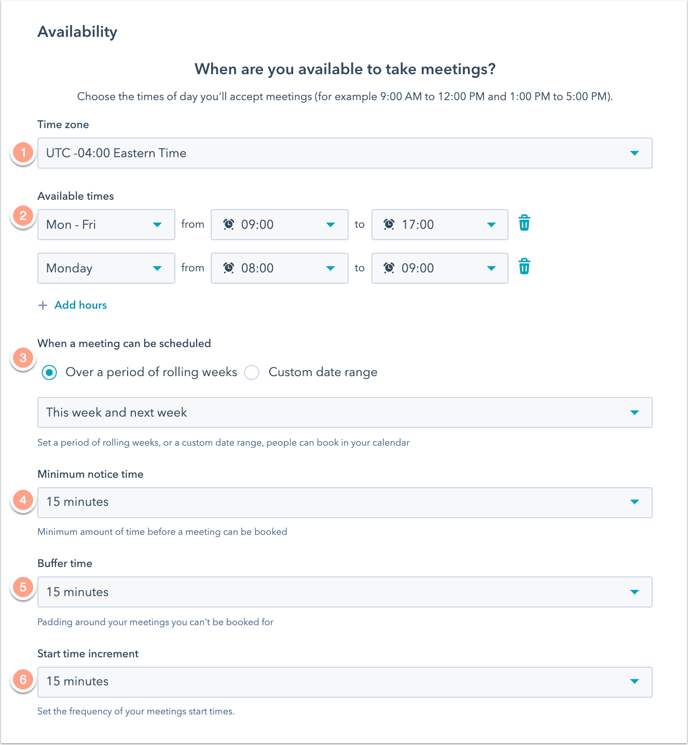Viewport: 688px width, 745px height.
Task: Delete the Monday availability row
Action: [524, 267]
